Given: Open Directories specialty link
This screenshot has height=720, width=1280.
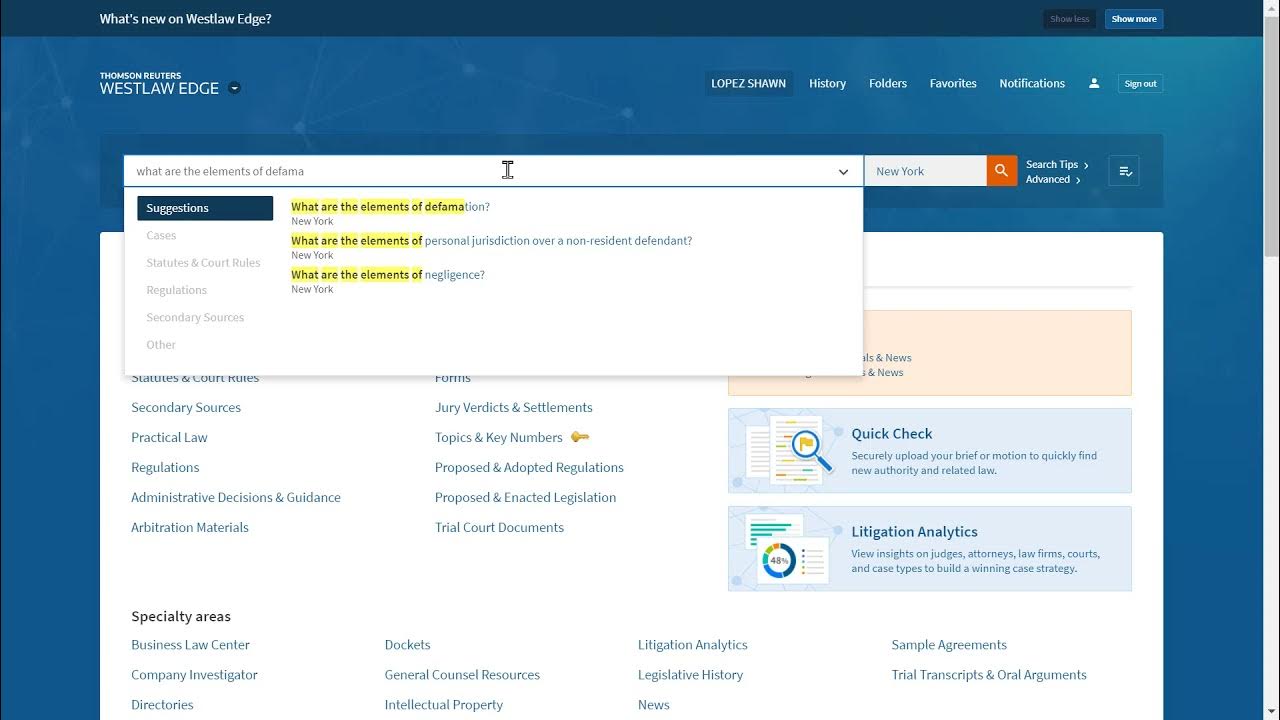Looking at the screenshot, I should point(162,705).
